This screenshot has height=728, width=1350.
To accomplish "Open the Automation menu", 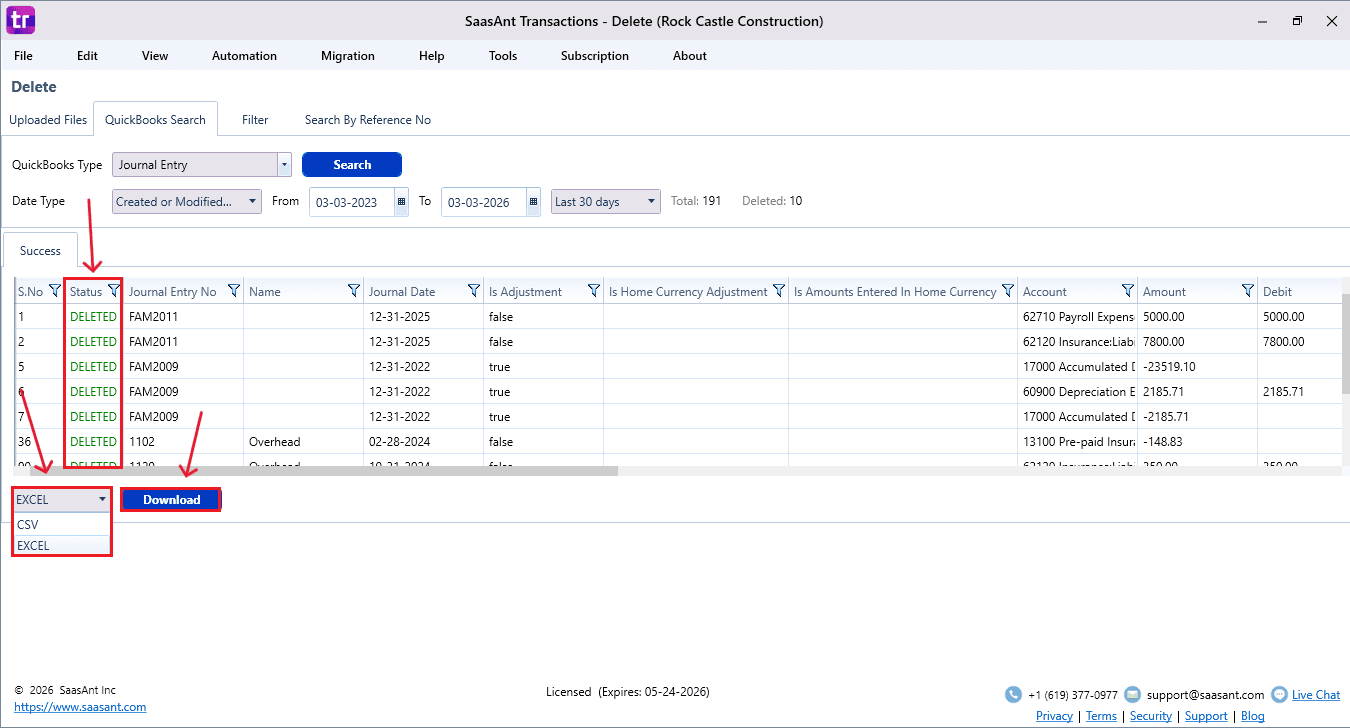I will pos(244,56).
